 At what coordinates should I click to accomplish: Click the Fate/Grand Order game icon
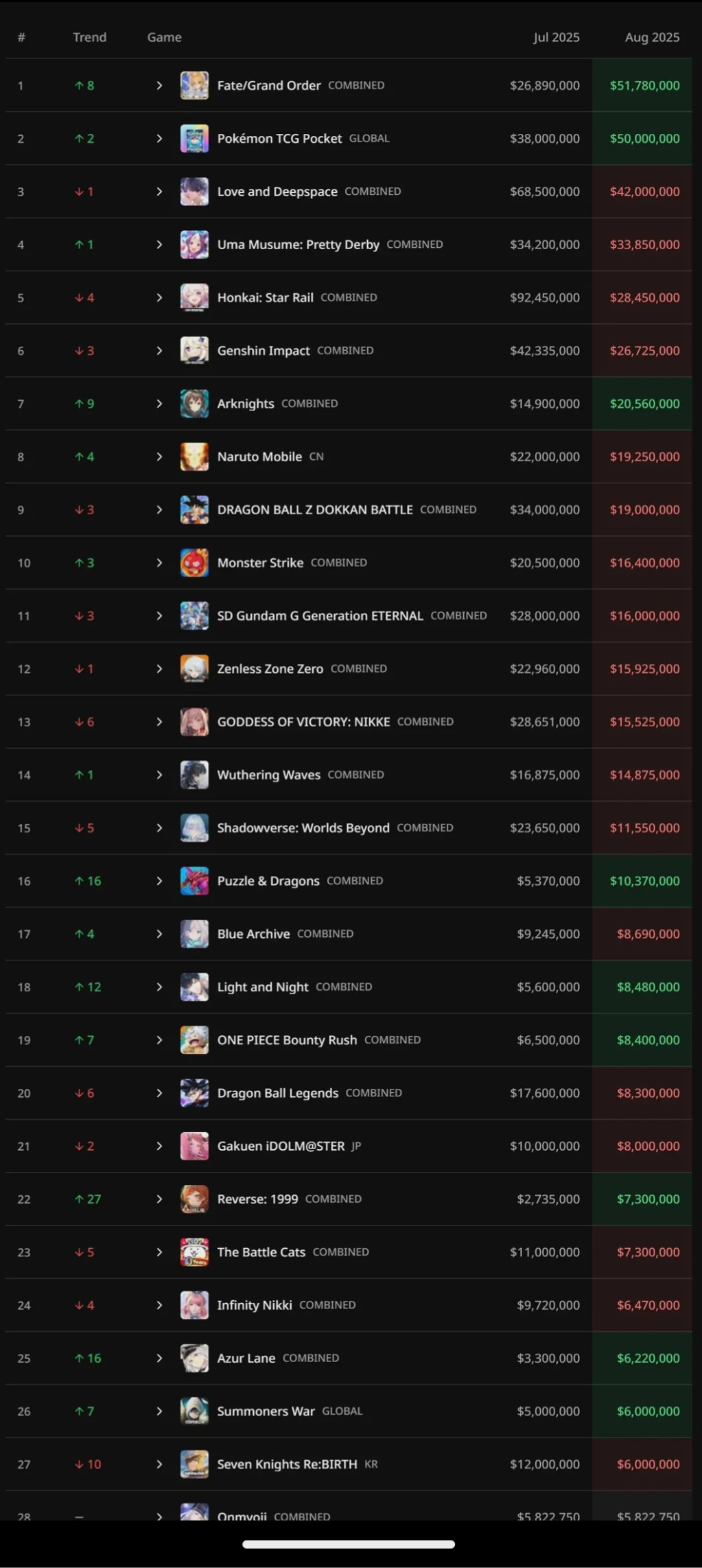(x=194, y=86)
